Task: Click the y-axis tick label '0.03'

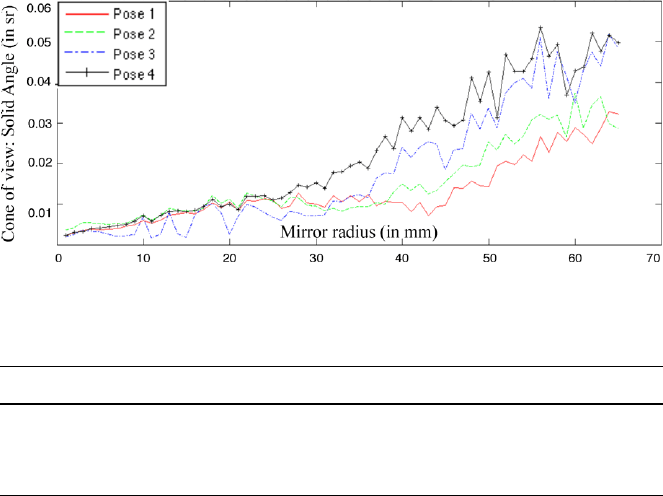Action: pyautogui.click(x=39, y=123)
